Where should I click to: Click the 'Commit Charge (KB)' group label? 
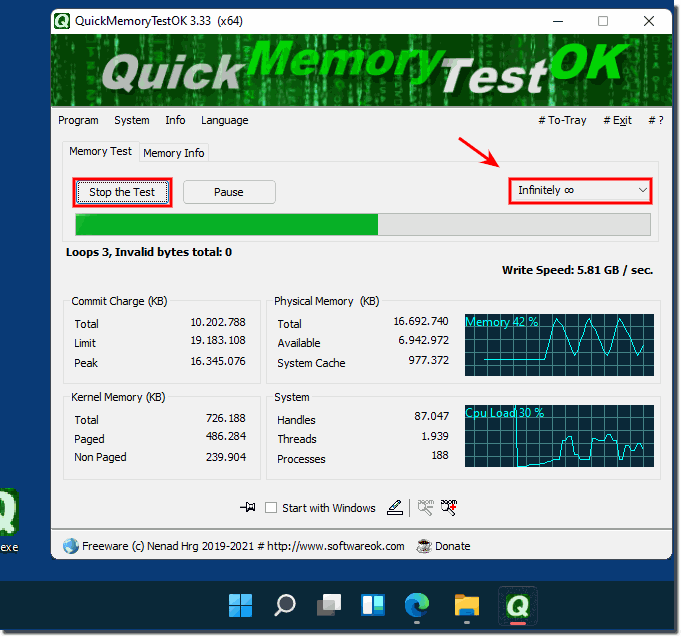(119, 301)
